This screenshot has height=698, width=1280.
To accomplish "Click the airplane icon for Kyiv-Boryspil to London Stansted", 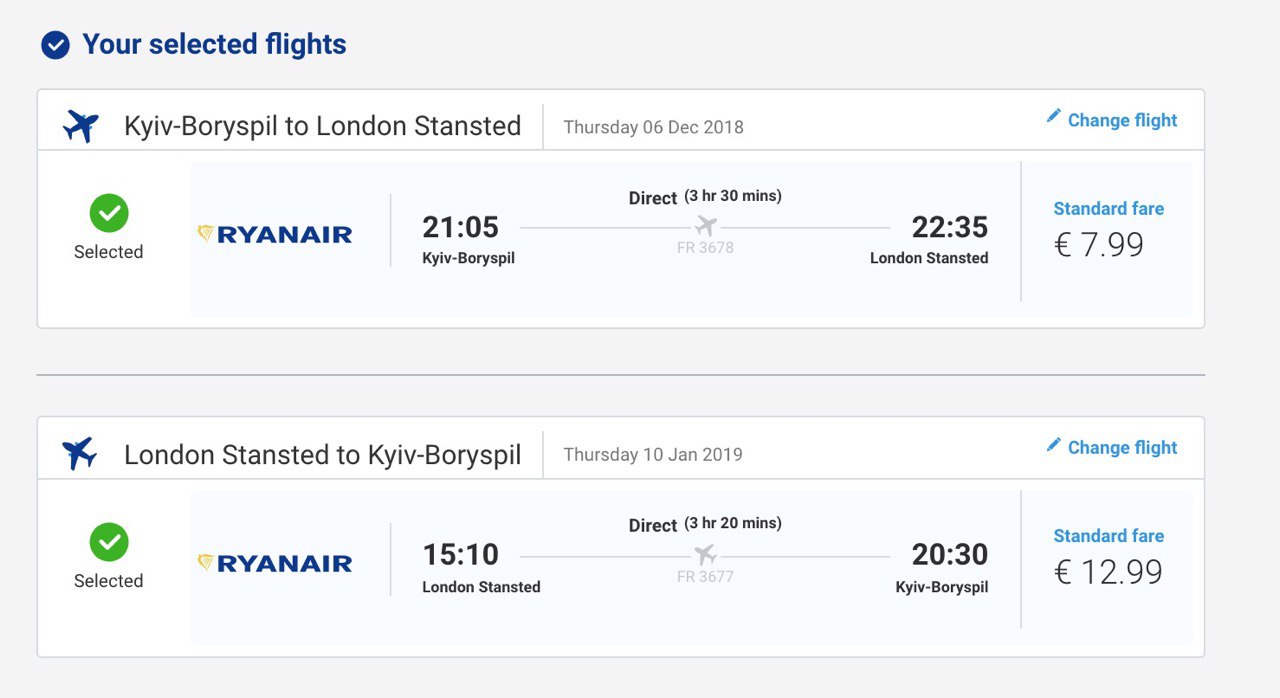I will click(80, 126).
